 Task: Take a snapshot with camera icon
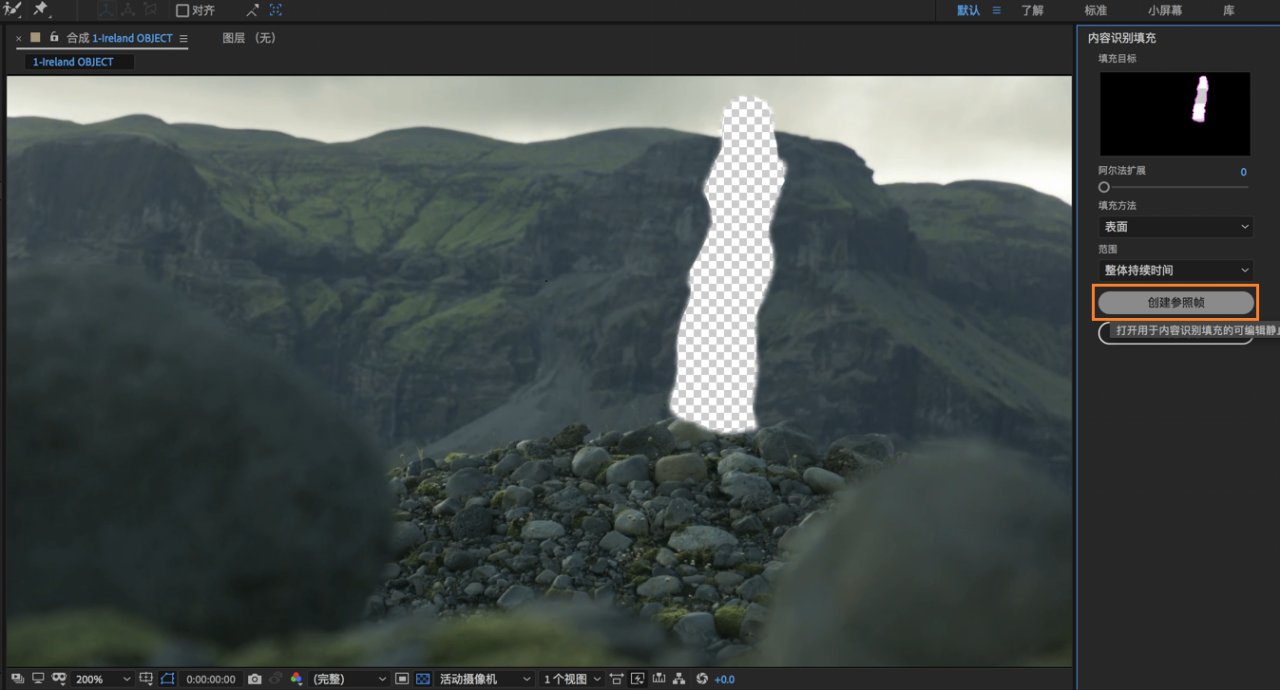tap(254, 679)
